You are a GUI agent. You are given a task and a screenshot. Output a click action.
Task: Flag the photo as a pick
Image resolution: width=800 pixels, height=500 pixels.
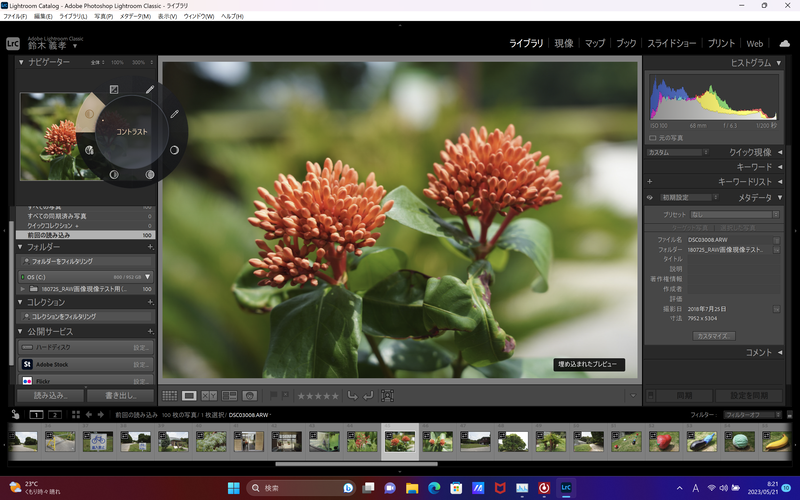[x=273, y=395]
